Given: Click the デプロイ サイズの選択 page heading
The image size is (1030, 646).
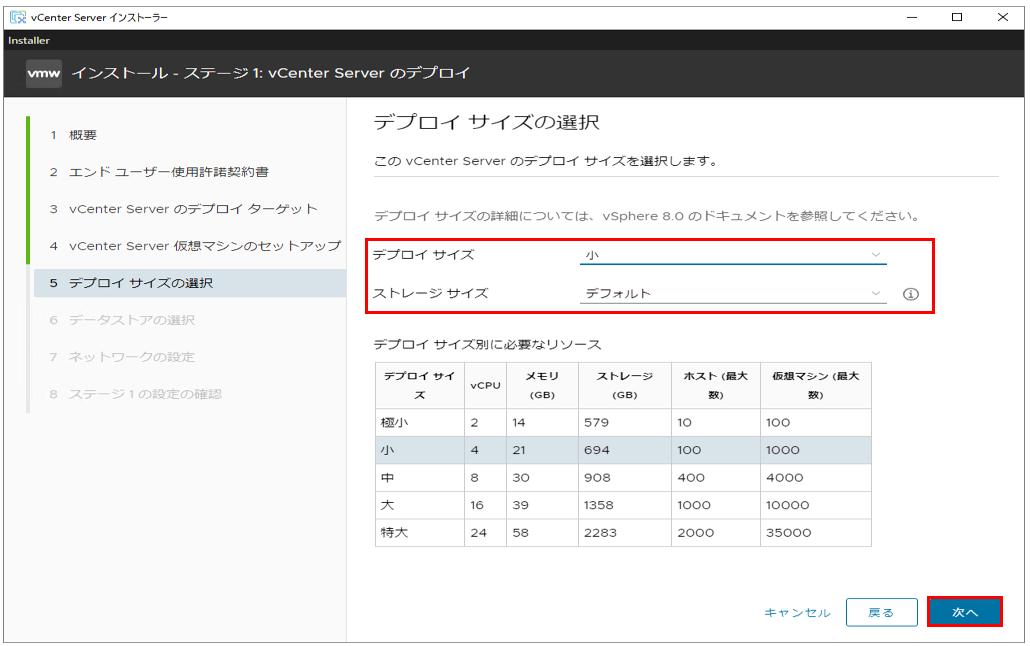Looking at the screenshot, I should click(487, 122).
